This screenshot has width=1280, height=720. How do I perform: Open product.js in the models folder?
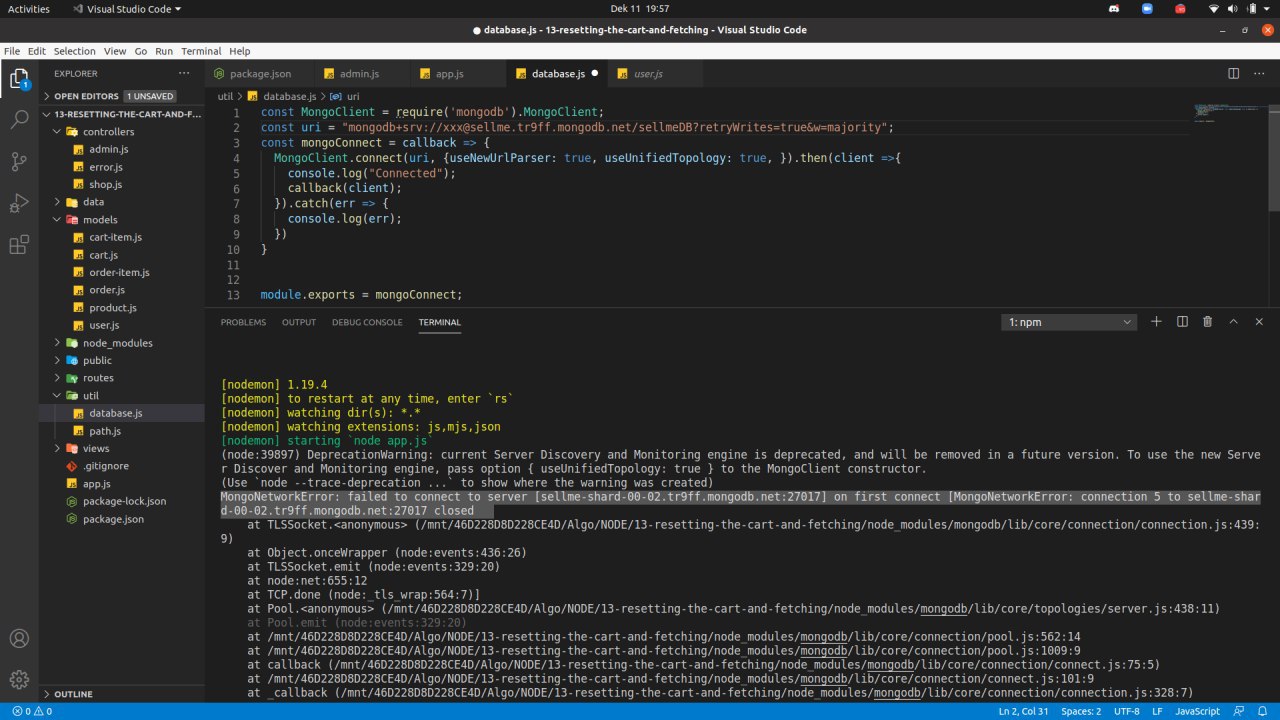(x=112, y=308)
